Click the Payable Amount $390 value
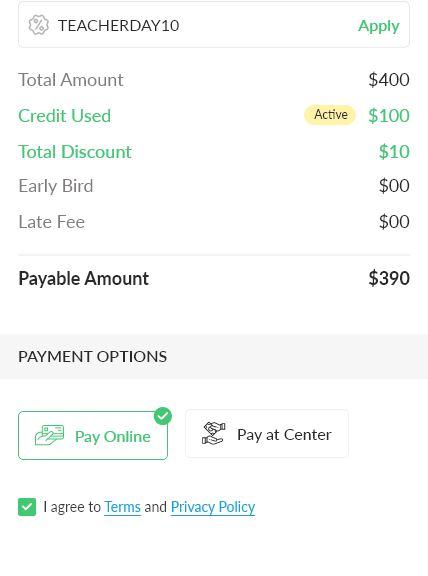The width and height of the screenshot is (428, 576). point(389,278)
